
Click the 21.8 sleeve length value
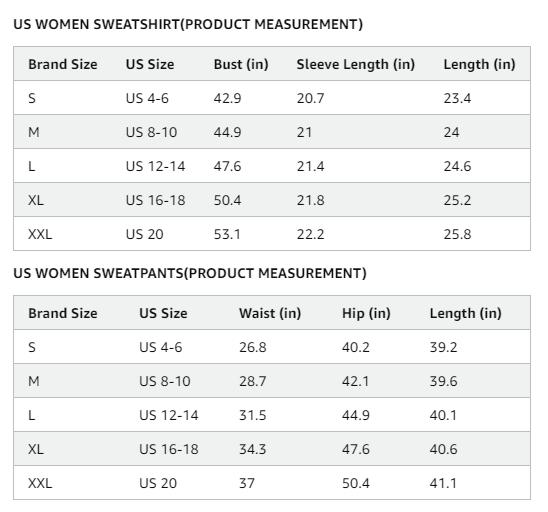click(310, 200)
